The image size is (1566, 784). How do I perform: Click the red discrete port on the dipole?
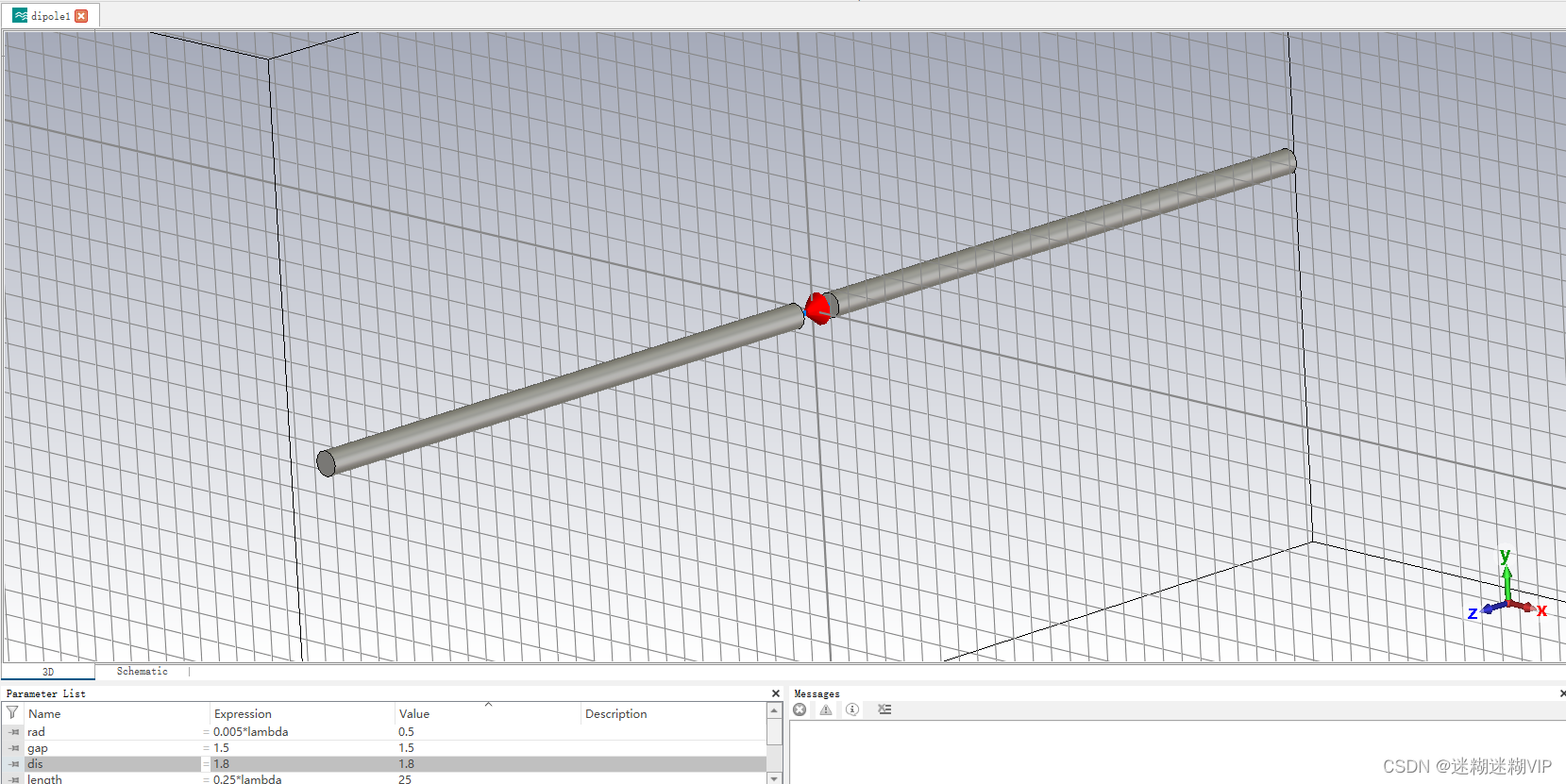tap(817, 308)
